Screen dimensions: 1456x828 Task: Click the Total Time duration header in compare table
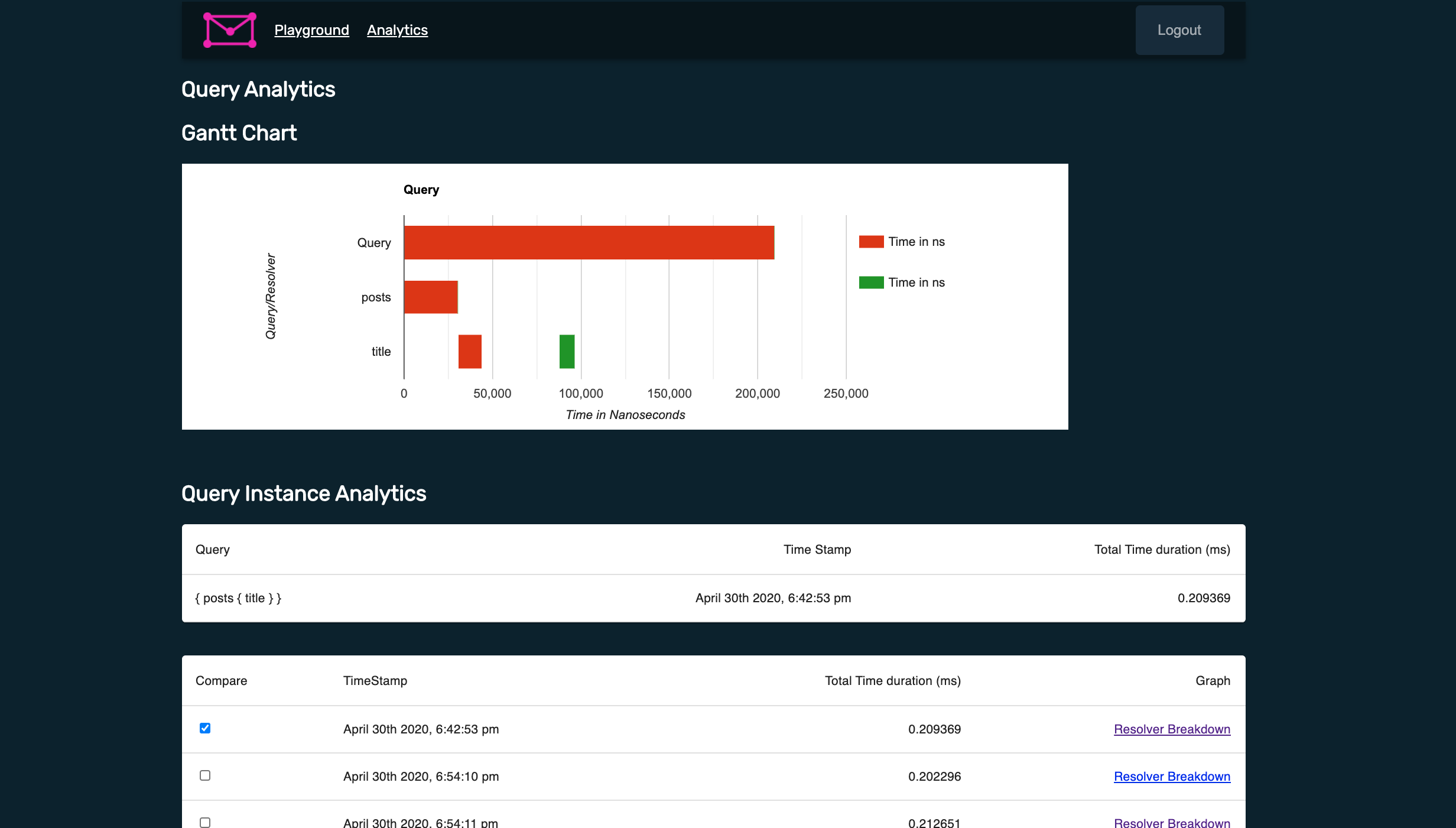tap(892, 681)
